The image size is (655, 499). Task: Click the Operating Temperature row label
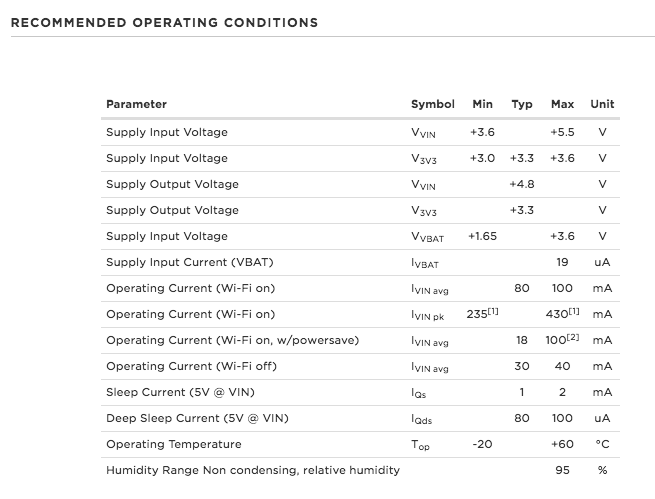click(x=174, y=444)
